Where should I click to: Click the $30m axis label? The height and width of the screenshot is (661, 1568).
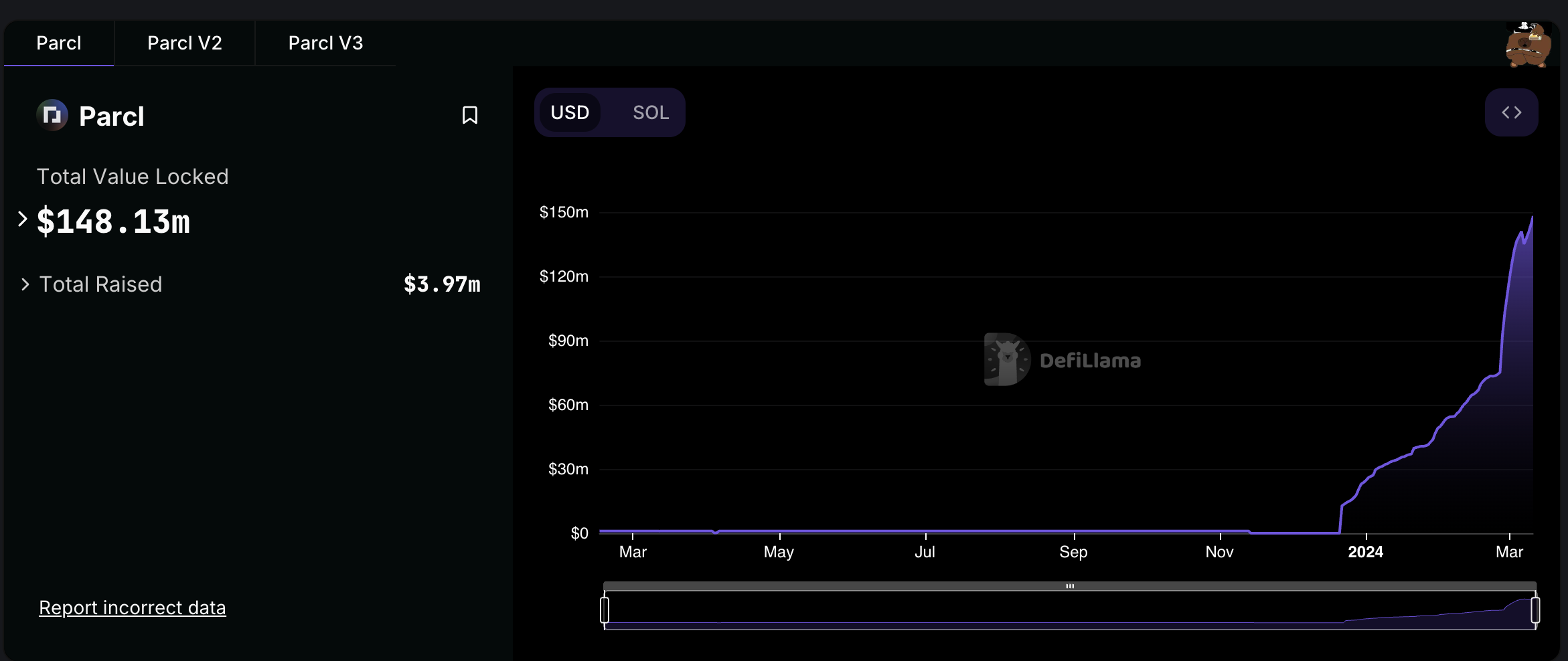click(x=568, y=469)
